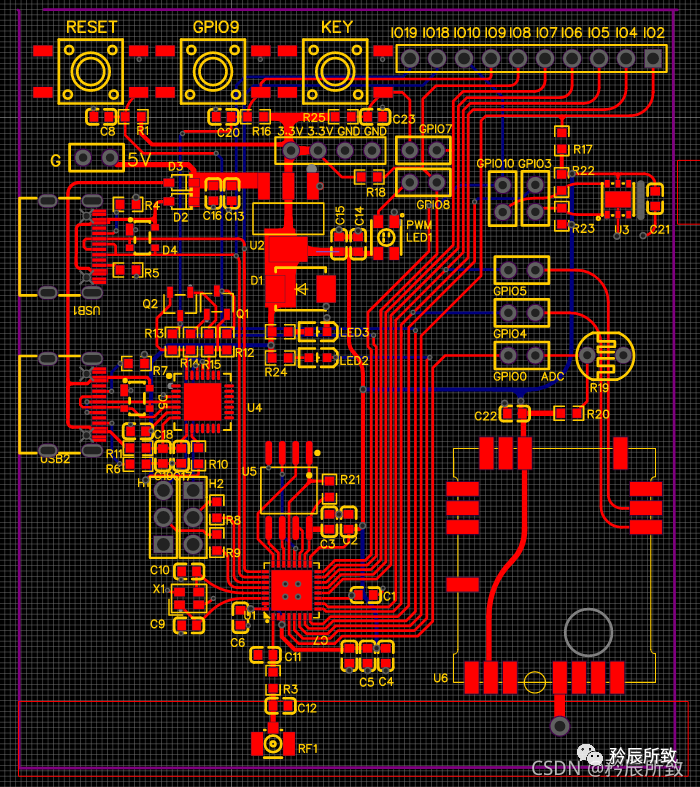
Task: Pick the RF1 antenna connector pad
Action: (x=272, y=744)
